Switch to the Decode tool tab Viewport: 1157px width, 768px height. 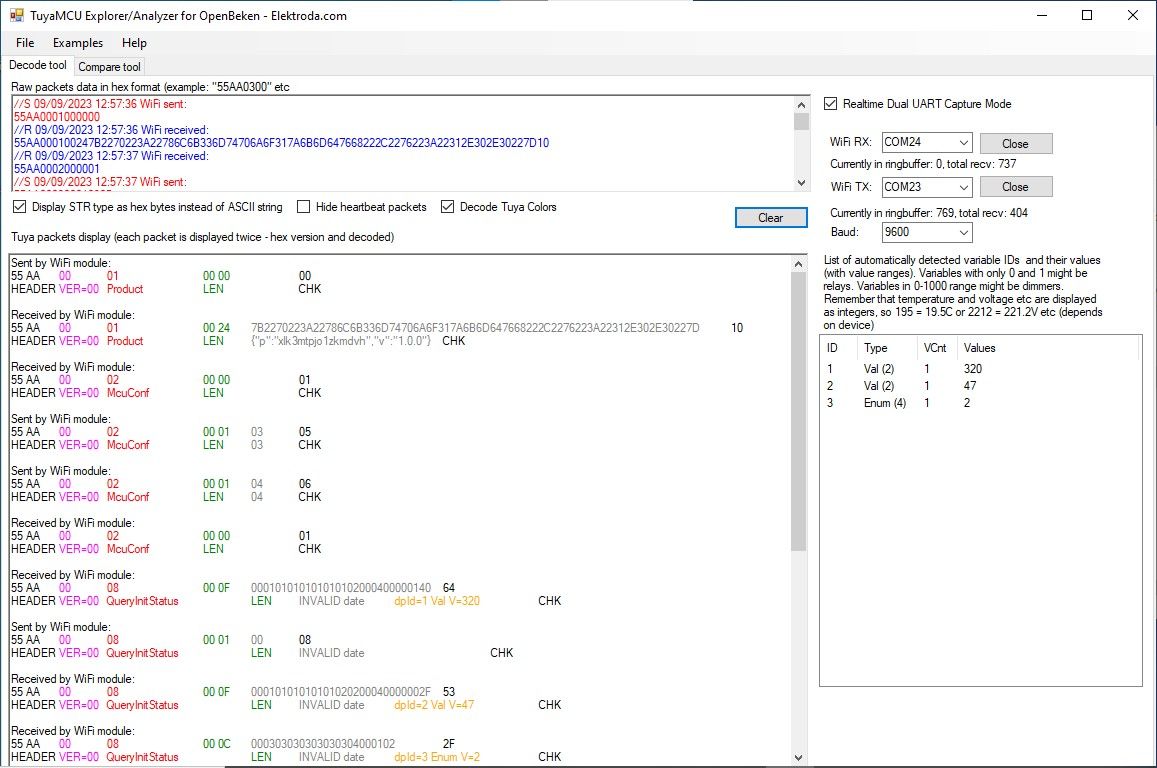[38, 65]
